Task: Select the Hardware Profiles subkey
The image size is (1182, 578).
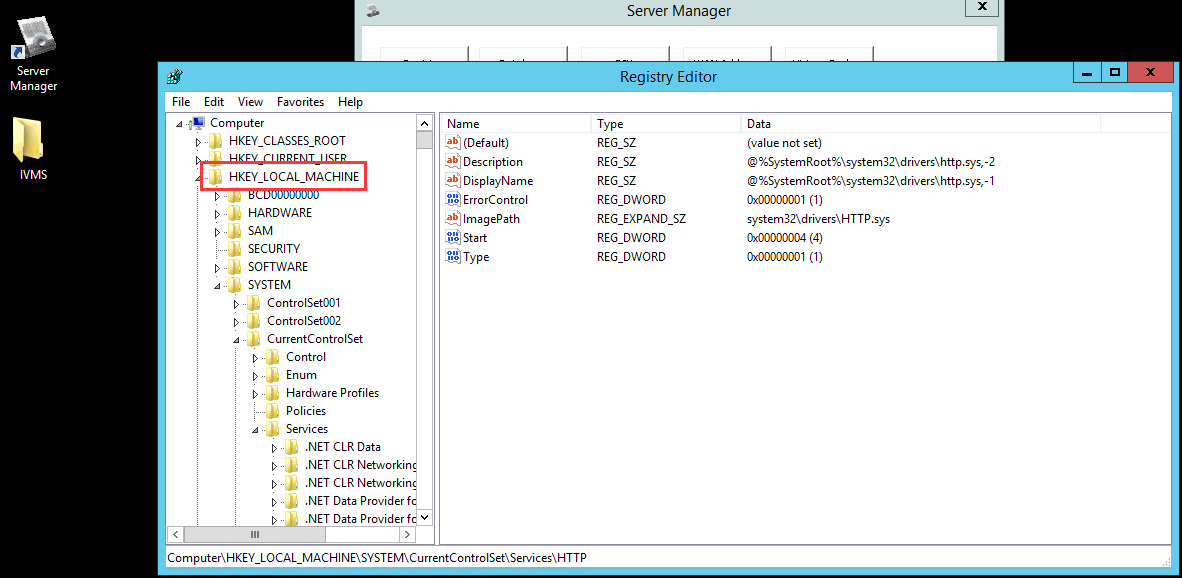Action: 332,393
